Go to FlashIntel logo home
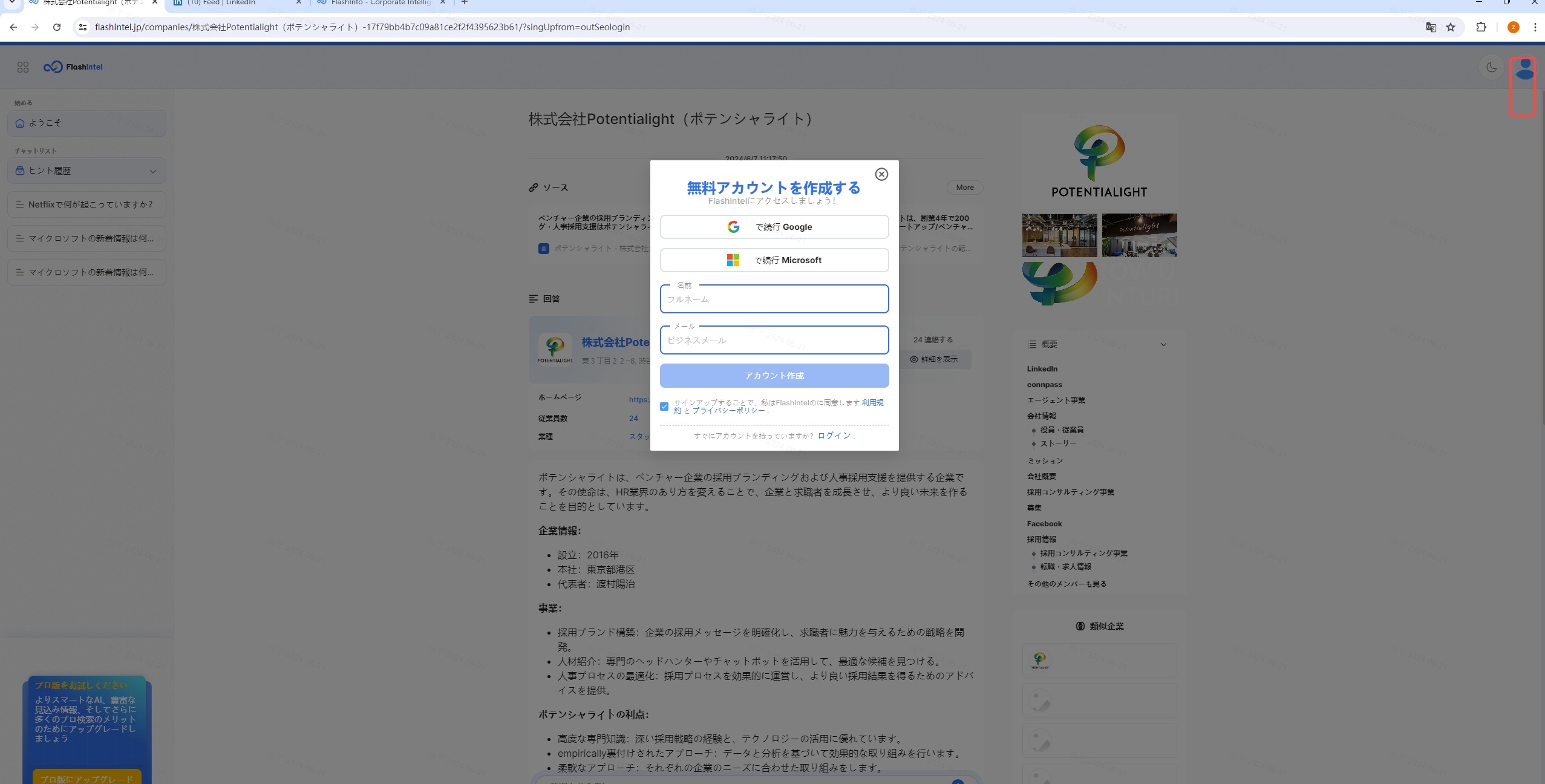 click(x=73, y=67)
